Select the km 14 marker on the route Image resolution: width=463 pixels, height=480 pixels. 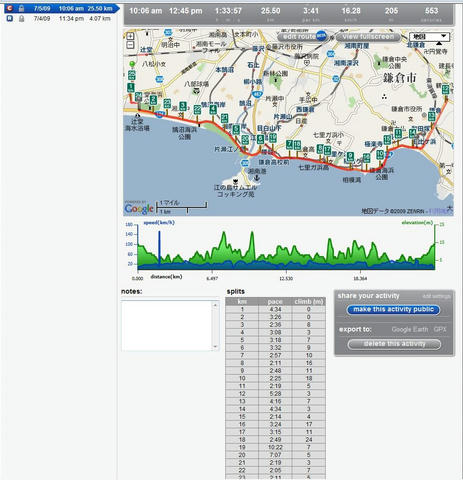[x=412, y=134]
